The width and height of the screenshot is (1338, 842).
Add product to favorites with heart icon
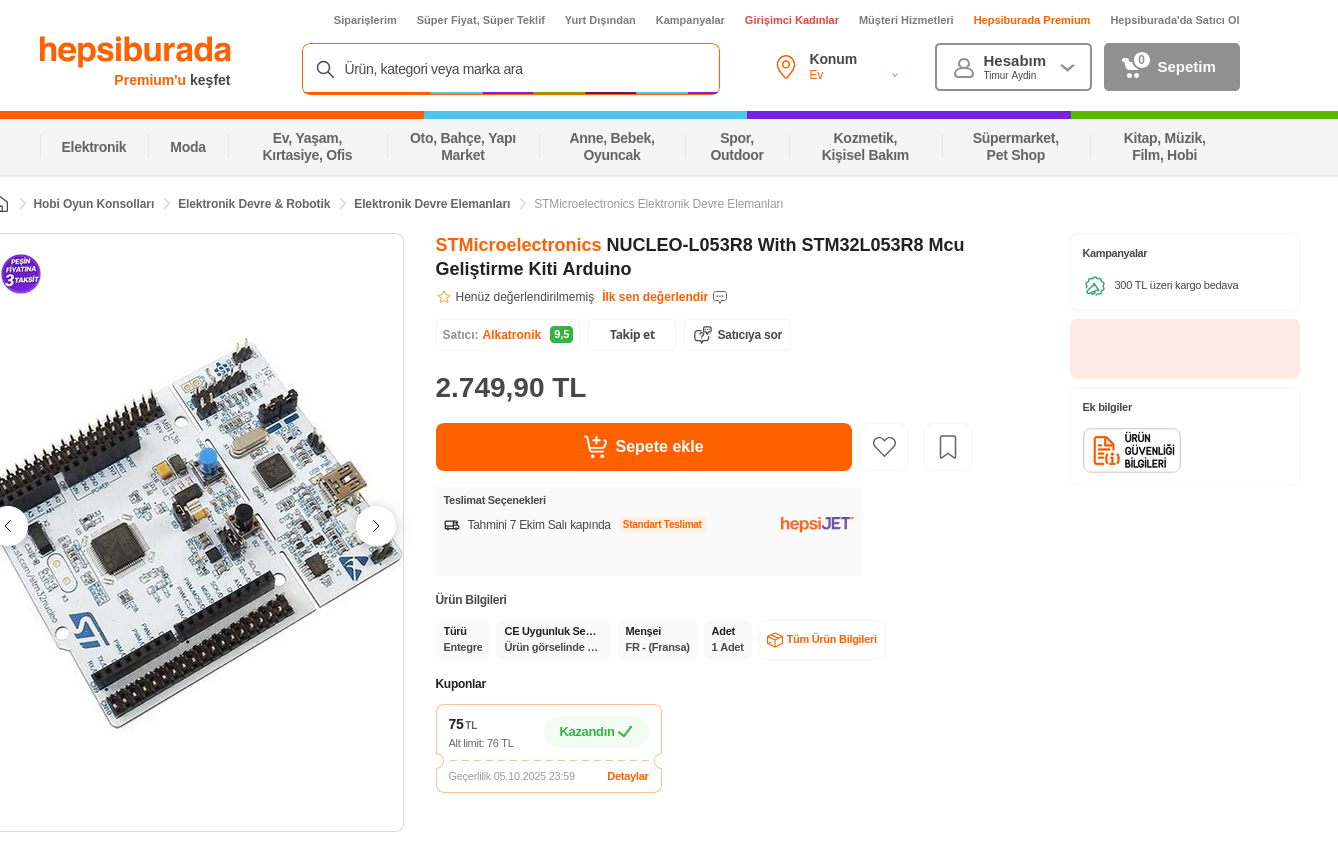(884, 447)
